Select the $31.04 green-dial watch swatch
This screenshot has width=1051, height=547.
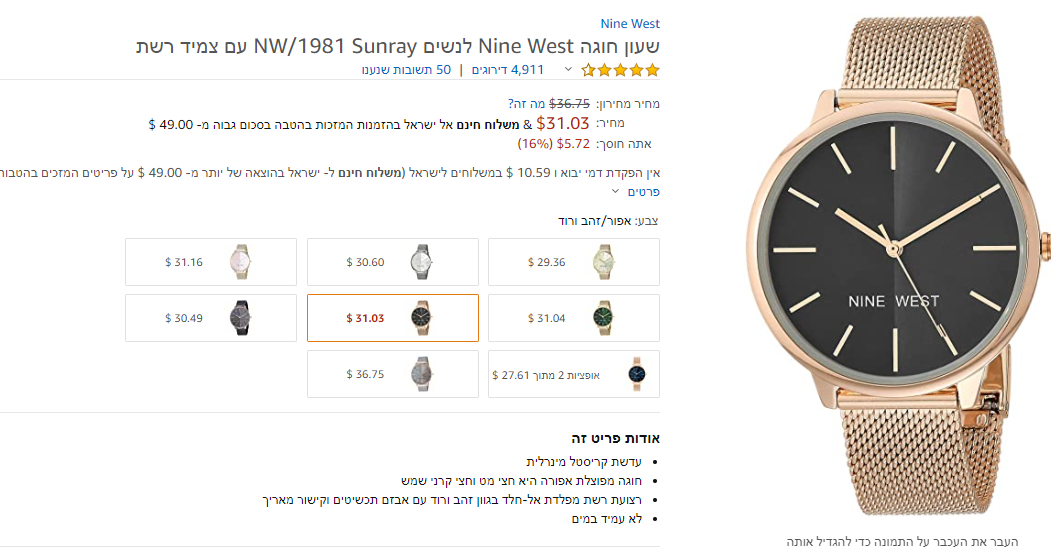[574, 318]
